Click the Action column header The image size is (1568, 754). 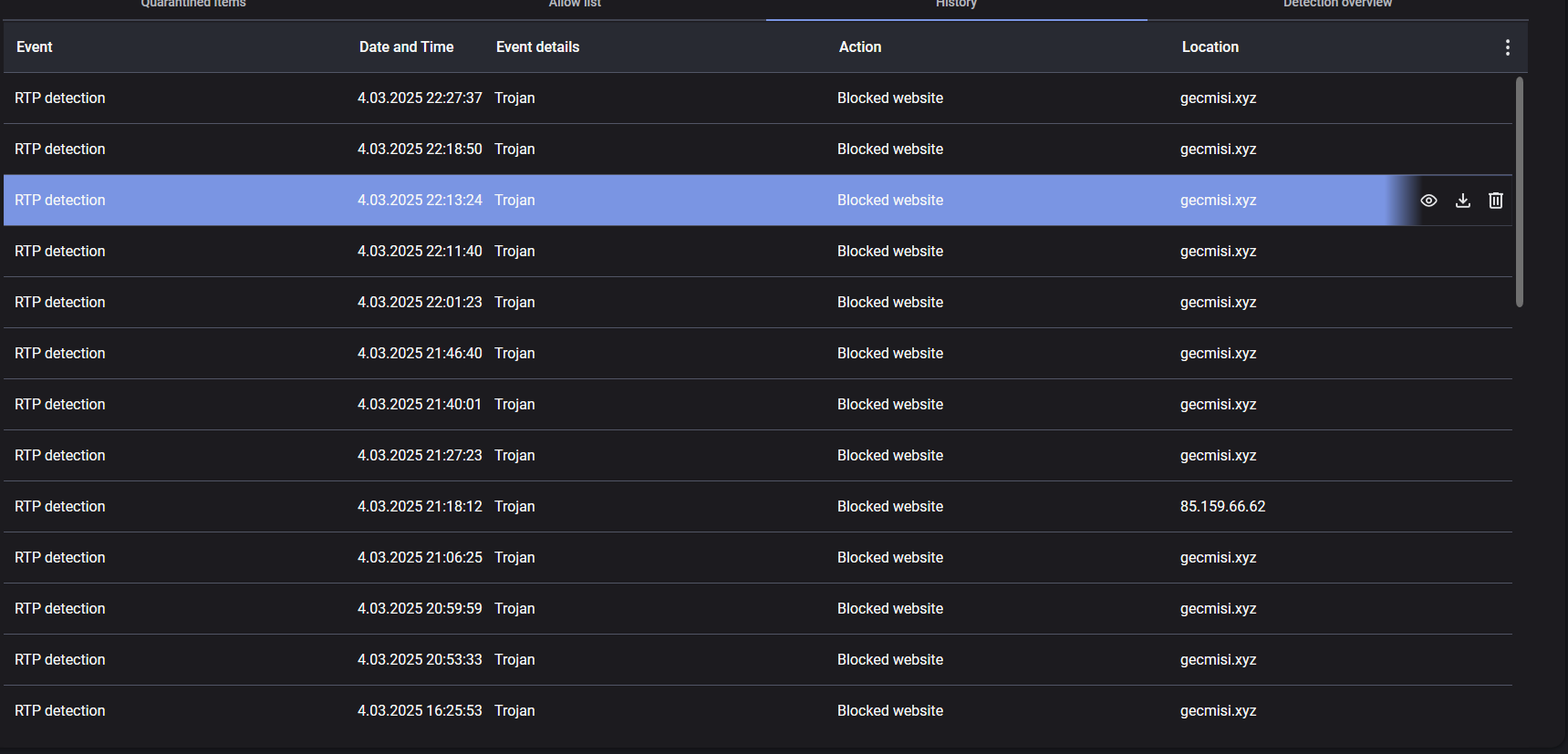tap(859, 47)
